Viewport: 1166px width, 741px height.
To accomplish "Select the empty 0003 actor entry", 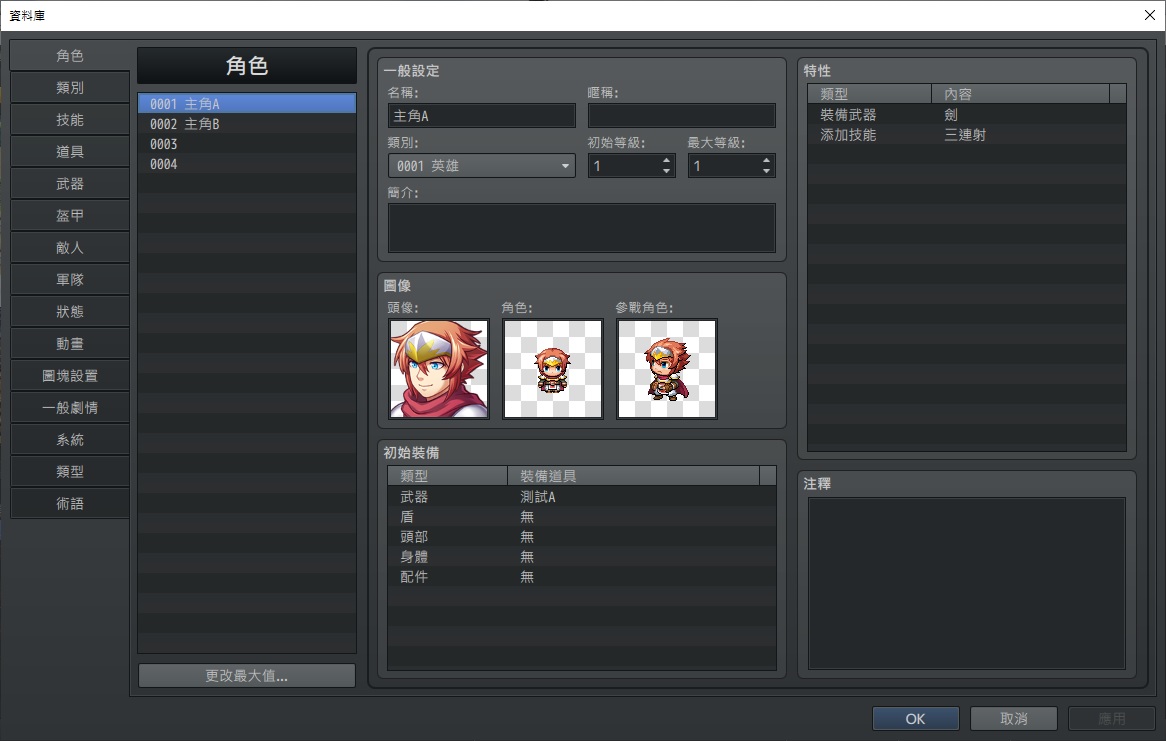I will 247,144.
